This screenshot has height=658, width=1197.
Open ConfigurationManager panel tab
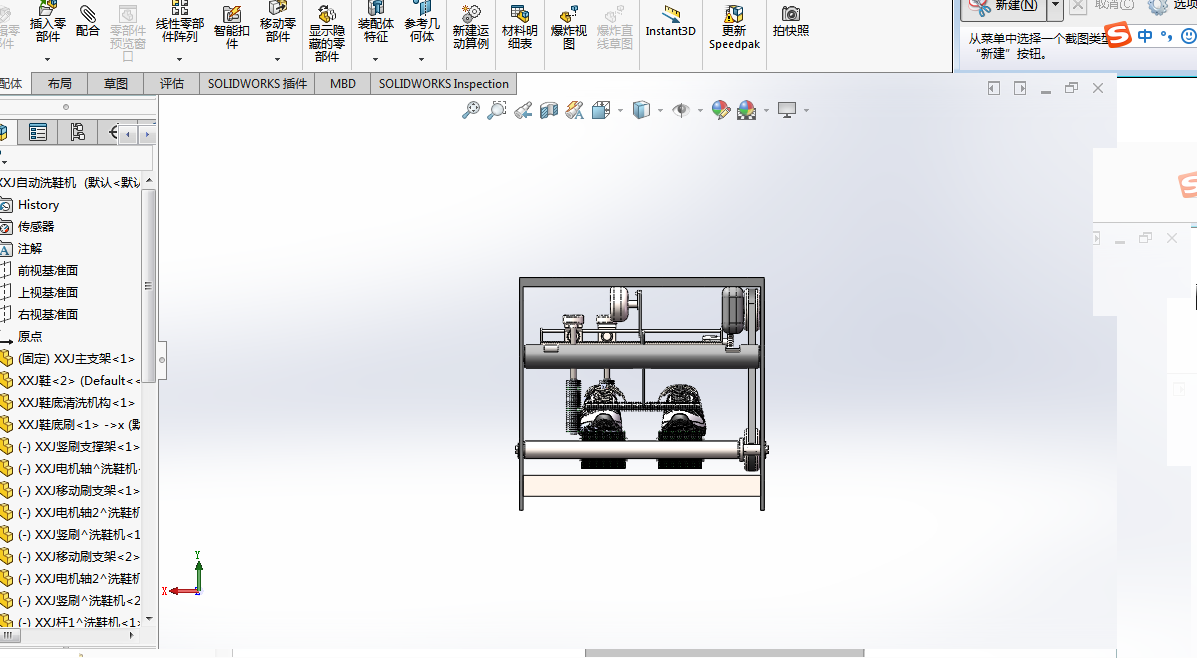coord(77,132)
